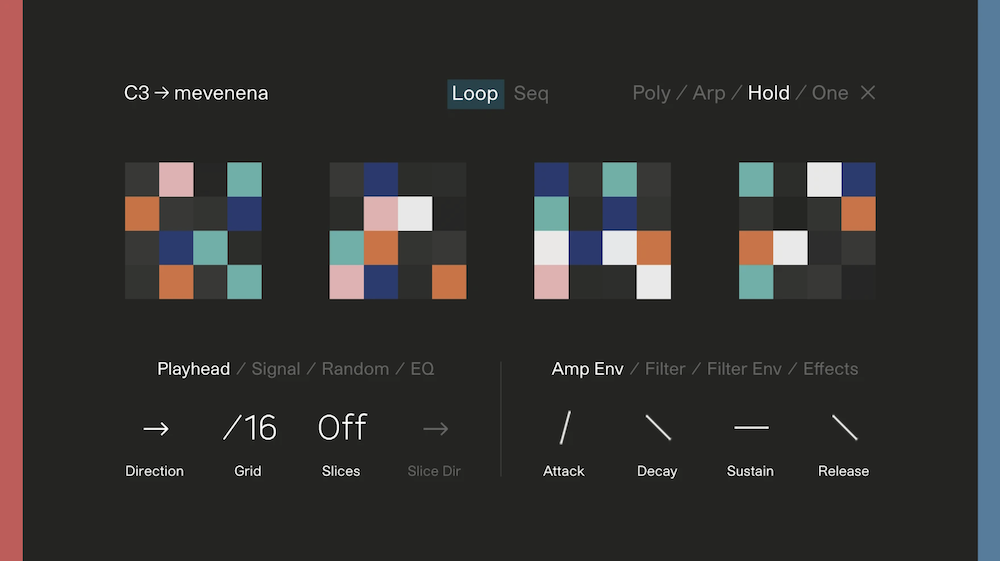Open the EQ tab
The width and height of the screenshot is (1000, 561).
point(422,369)
